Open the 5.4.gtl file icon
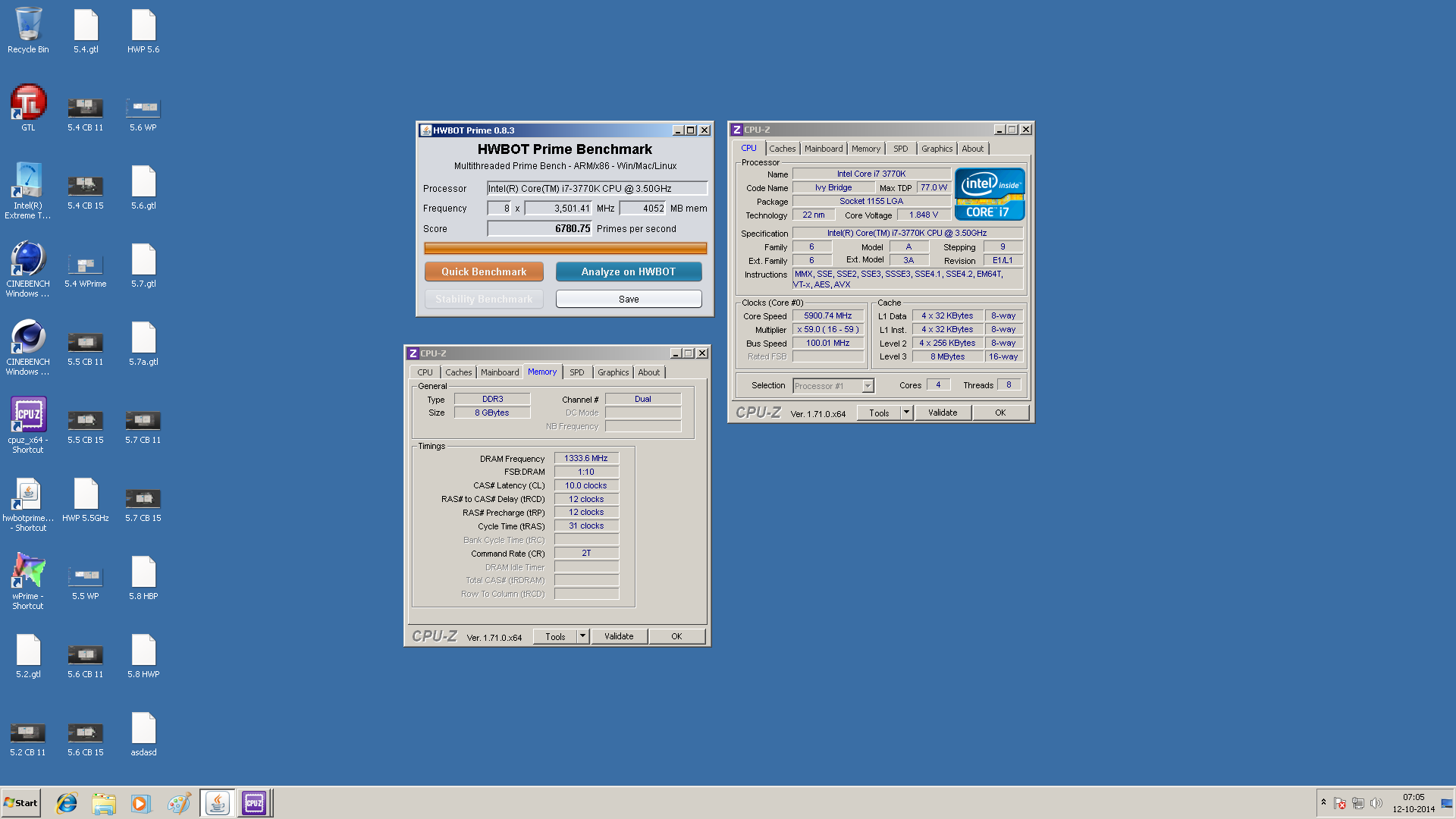 [86, 30]
